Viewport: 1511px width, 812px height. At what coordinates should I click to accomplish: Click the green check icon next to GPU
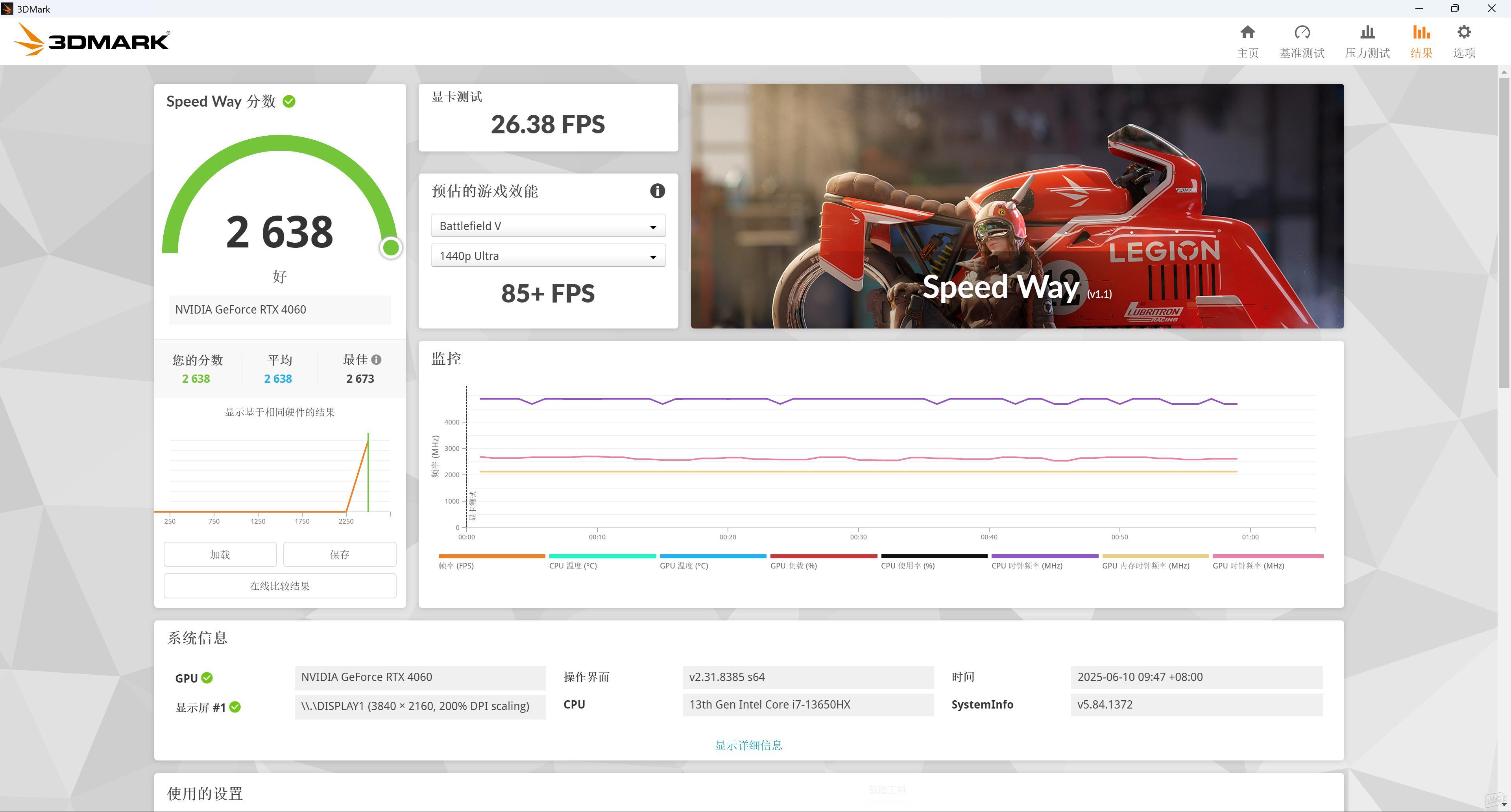(x=207, y=678)
